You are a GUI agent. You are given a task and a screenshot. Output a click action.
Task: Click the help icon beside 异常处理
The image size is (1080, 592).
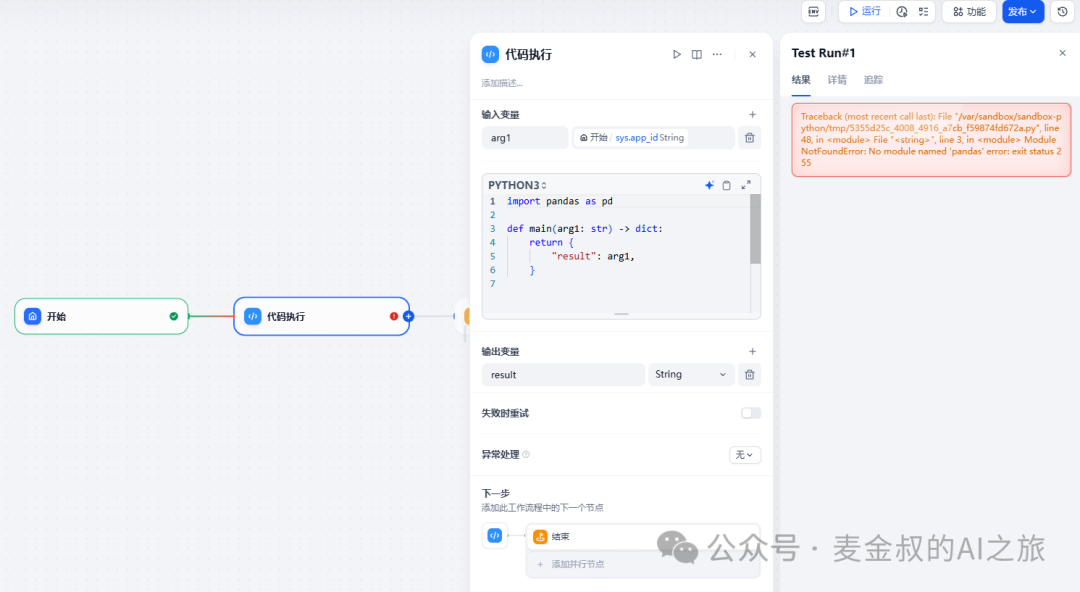click(x=526, y=454)
